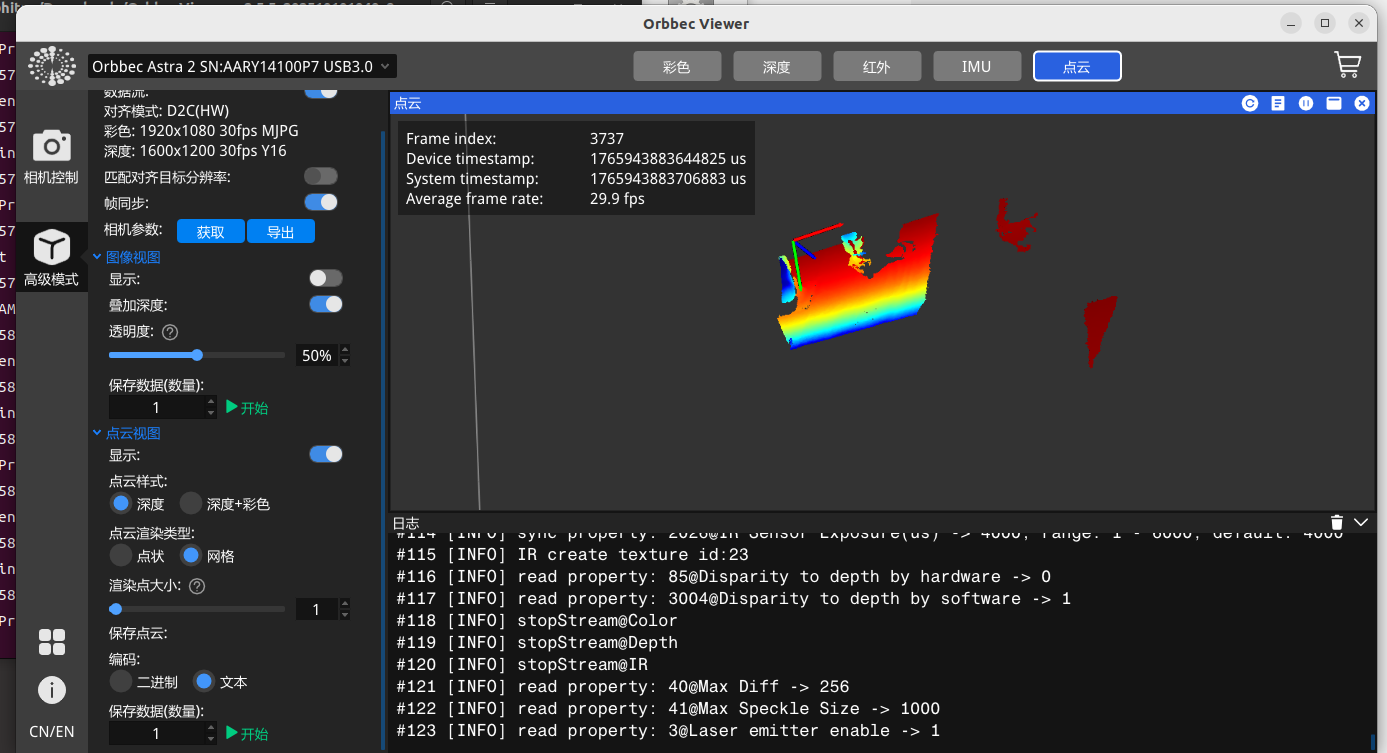Increase the 透明度 percent with the up arrow

click(345, 350)
